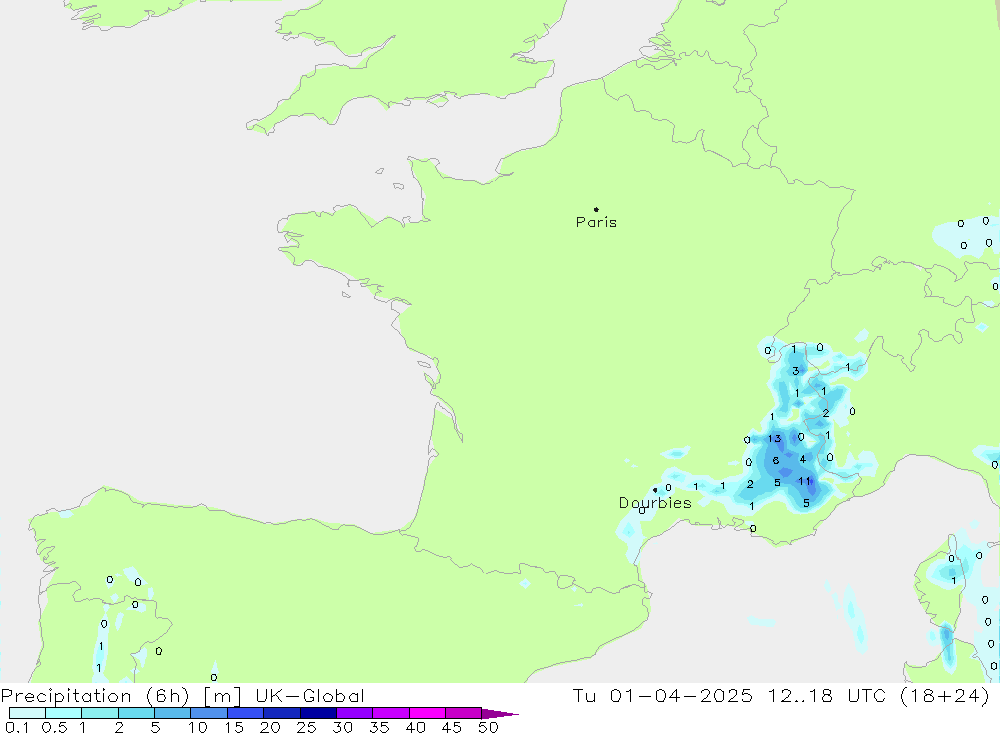Click the 'Precipitation (6h)' title text
The height and width of the screenshot is (733, 1000).
95,696
